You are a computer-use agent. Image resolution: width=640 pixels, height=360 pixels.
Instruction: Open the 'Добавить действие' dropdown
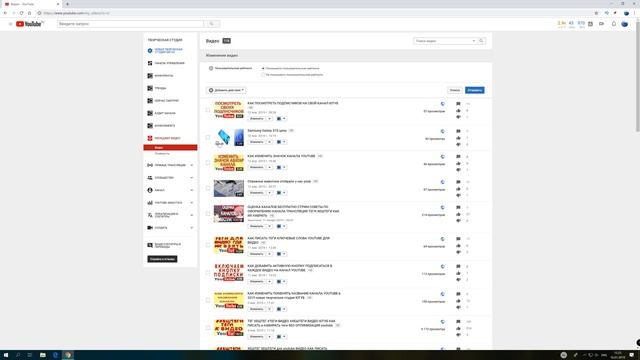click(x=226, y=90)
